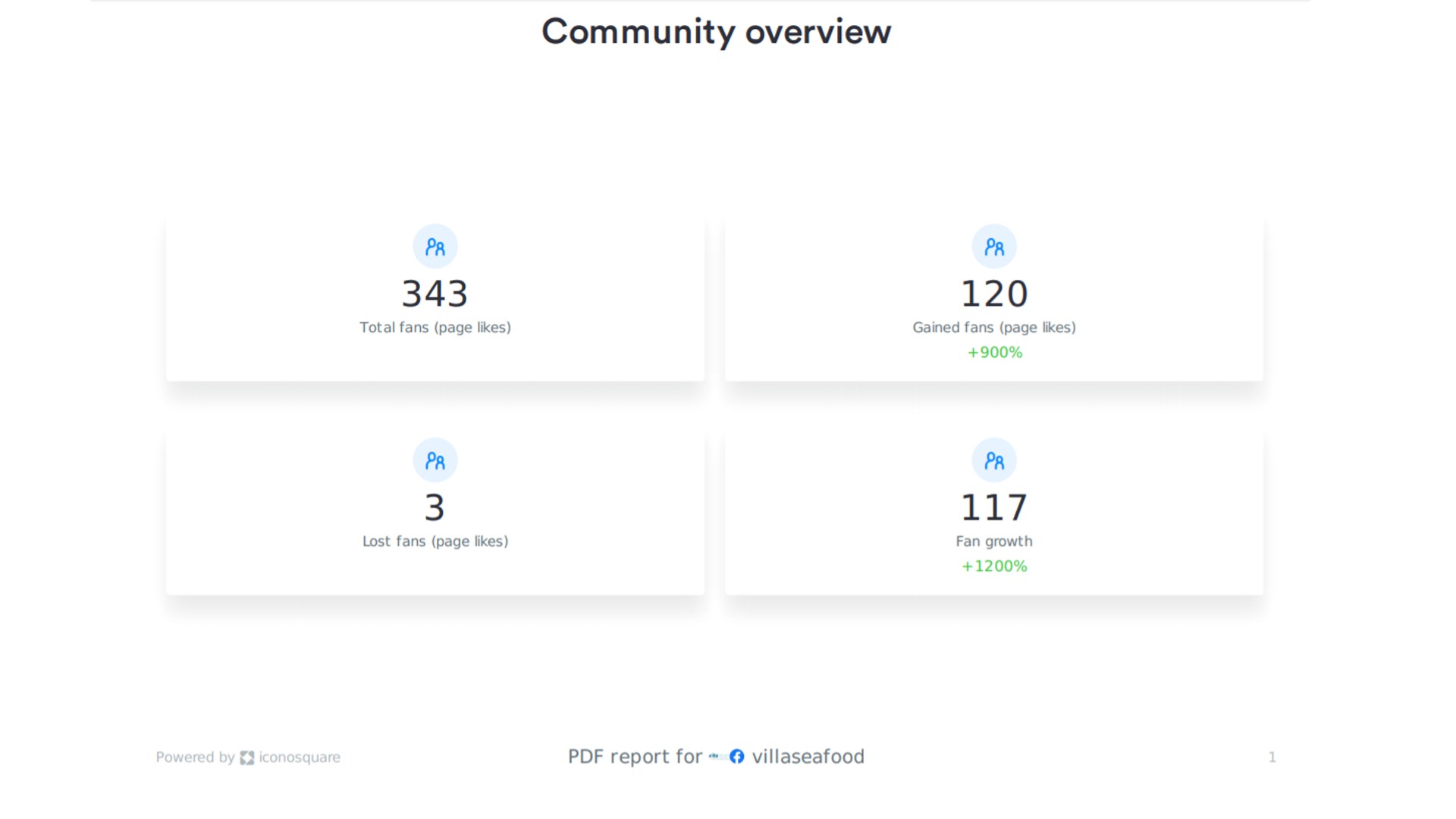This screenshot has width=1456, height=819.
Task: Click the Lost fans people icon
Action: (435, 460)
